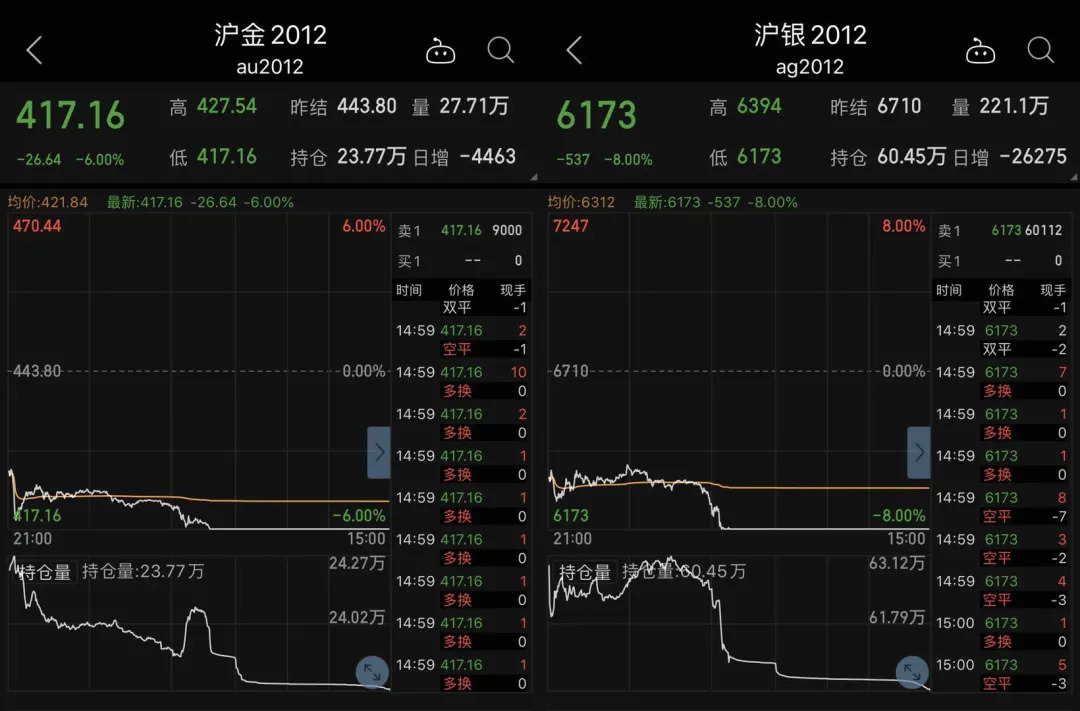
Task: Tap 持仓量 indicator label under 沪金 chart
Action: pyautogui.click(x=44, y=572)
